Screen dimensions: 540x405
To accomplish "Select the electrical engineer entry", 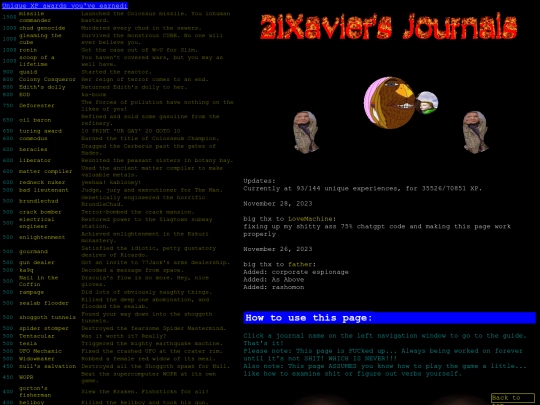I will 37,223.
